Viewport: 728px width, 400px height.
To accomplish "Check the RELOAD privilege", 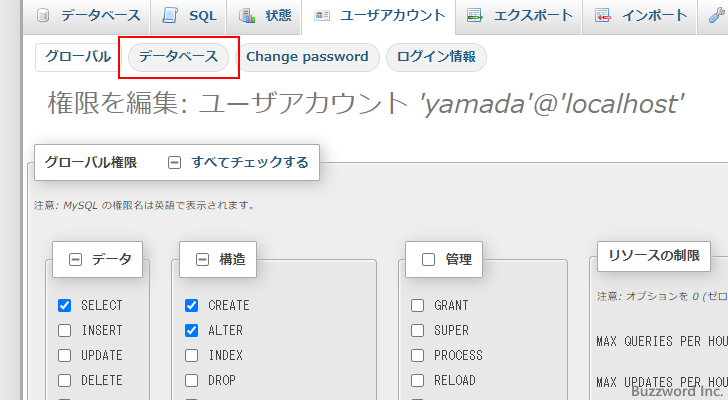I will tap(417, 381).
